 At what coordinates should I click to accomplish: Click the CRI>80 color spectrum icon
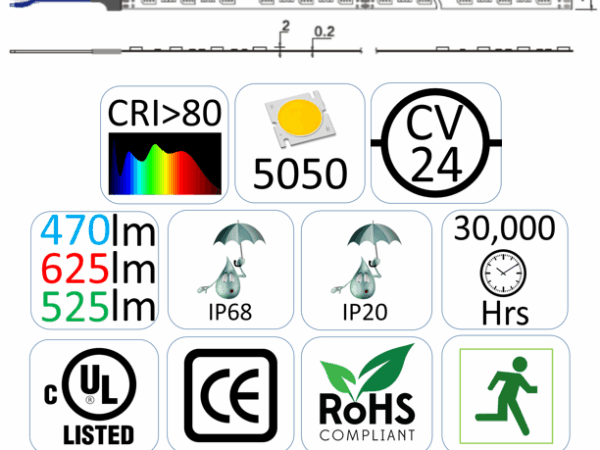point(166,143)
